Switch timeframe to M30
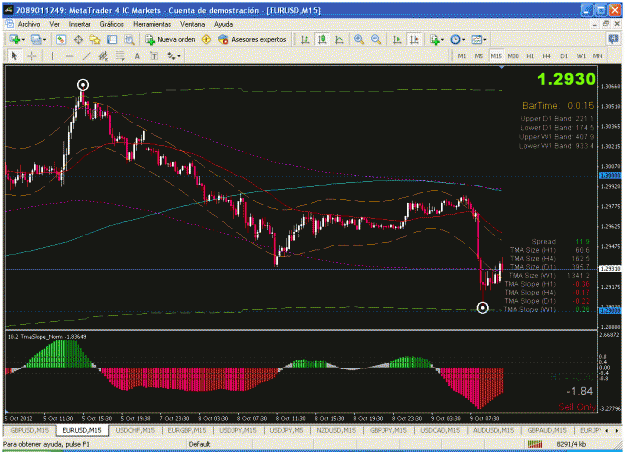625x452 pixels. click(x=513, y=56)
